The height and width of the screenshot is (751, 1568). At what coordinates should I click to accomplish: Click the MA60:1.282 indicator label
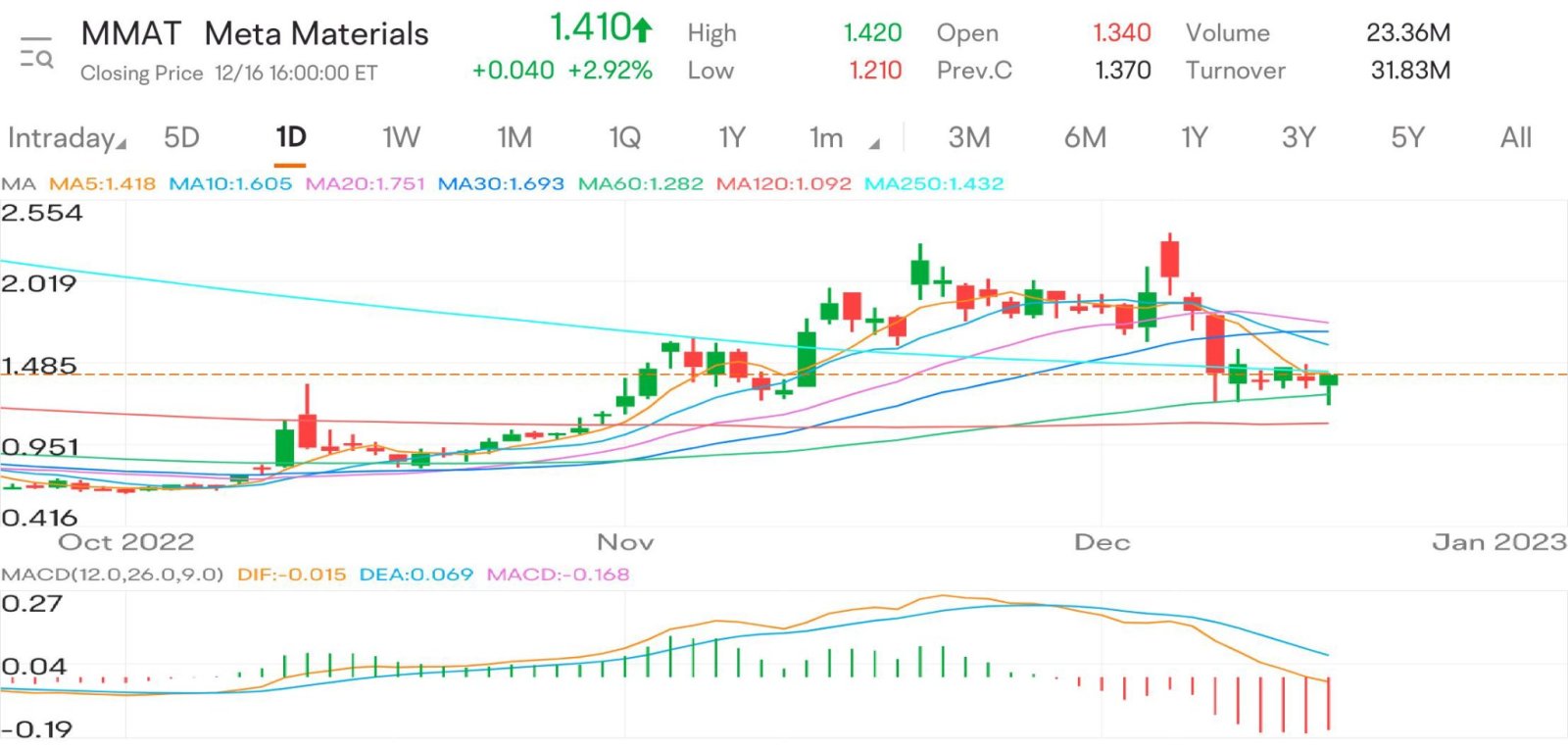coord(640,183)
